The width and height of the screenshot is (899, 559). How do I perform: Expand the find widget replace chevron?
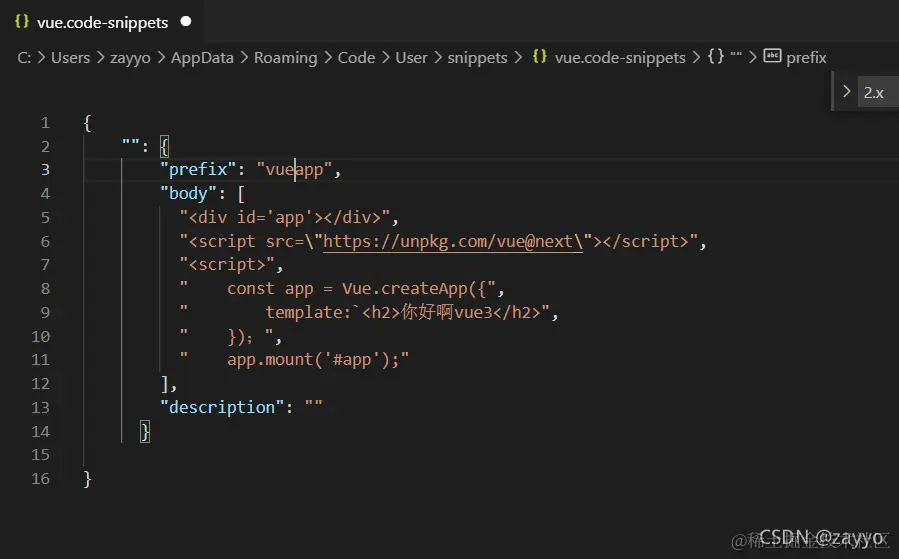coord(846,91)
